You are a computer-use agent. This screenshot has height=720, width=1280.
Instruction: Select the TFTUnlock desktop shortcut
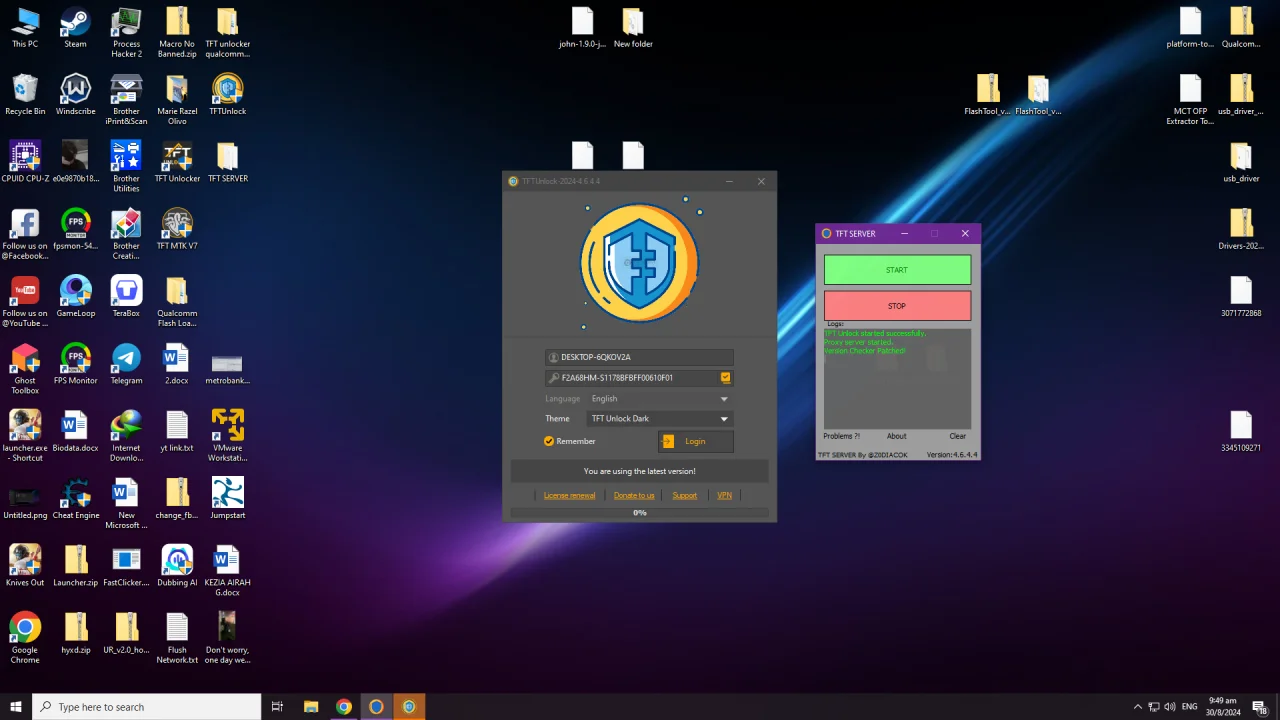tap(227, 95)
